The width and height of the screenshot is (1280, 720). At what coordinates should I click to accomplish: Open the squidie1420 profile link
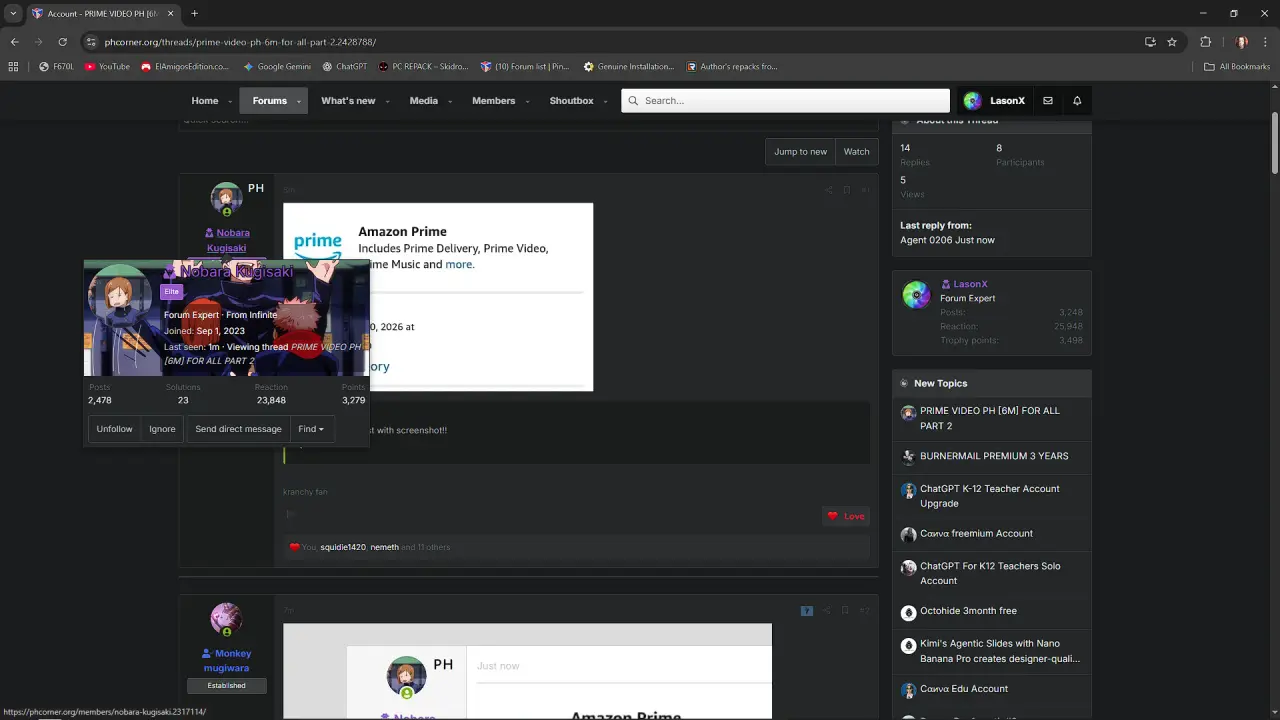(x=343, y=547)
